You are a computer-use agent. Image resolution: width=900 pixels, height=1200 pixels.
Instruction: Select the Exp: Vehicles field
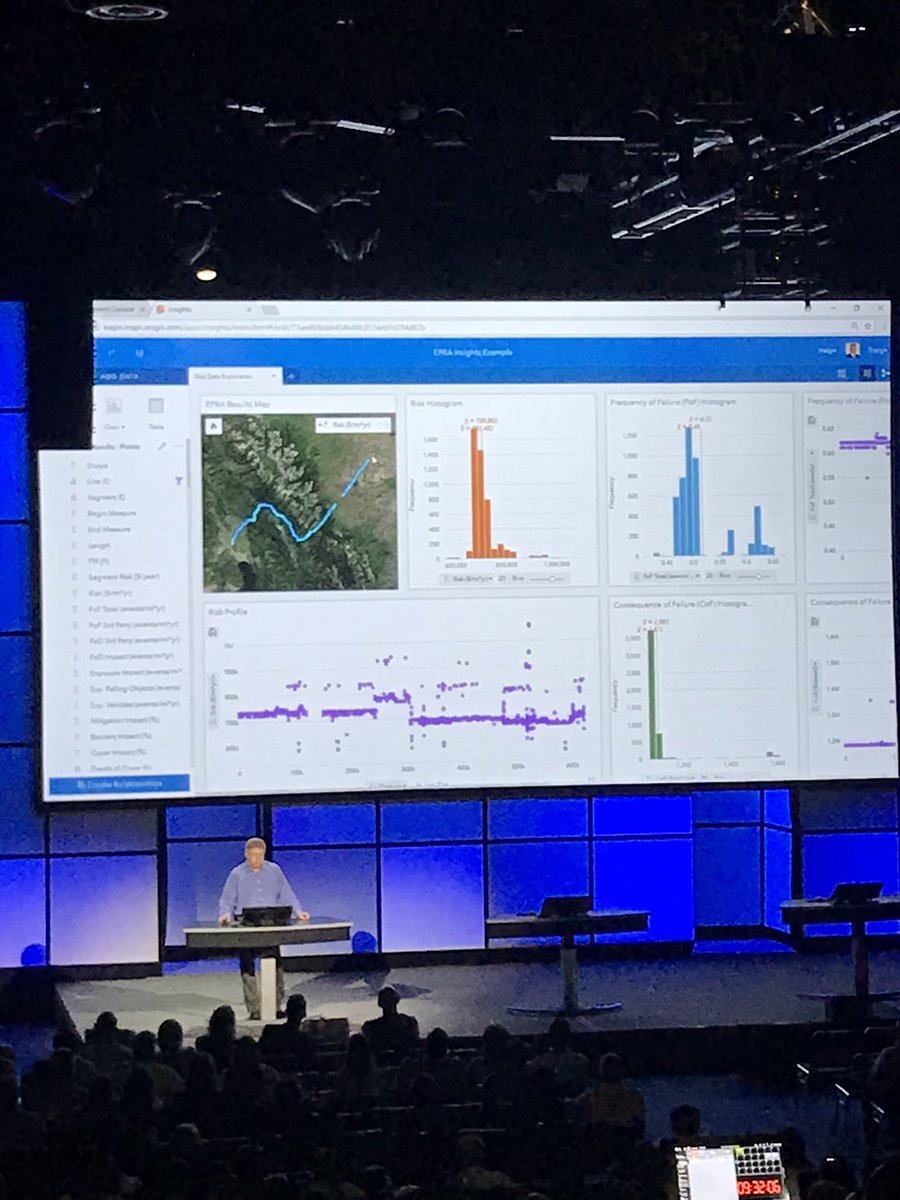pos(135,704)
